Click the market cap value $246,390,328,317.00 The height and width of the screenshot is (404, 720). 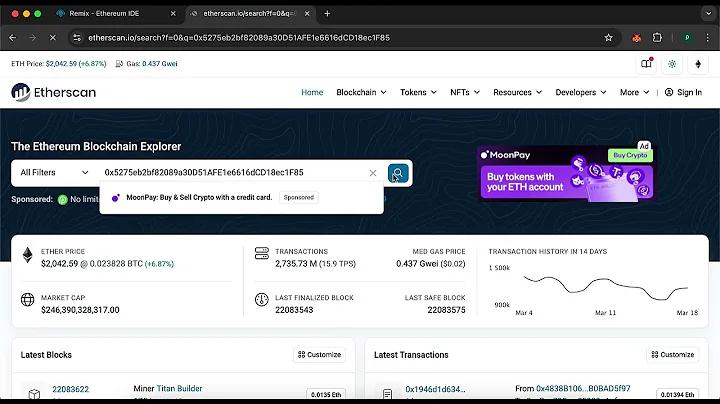tap(80, 310)
